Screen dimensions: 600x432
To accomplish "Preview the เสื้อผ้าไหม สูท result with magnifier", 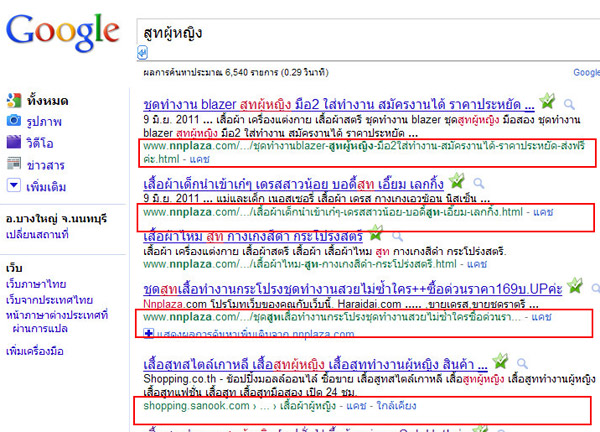I will [x=398, y=236].
